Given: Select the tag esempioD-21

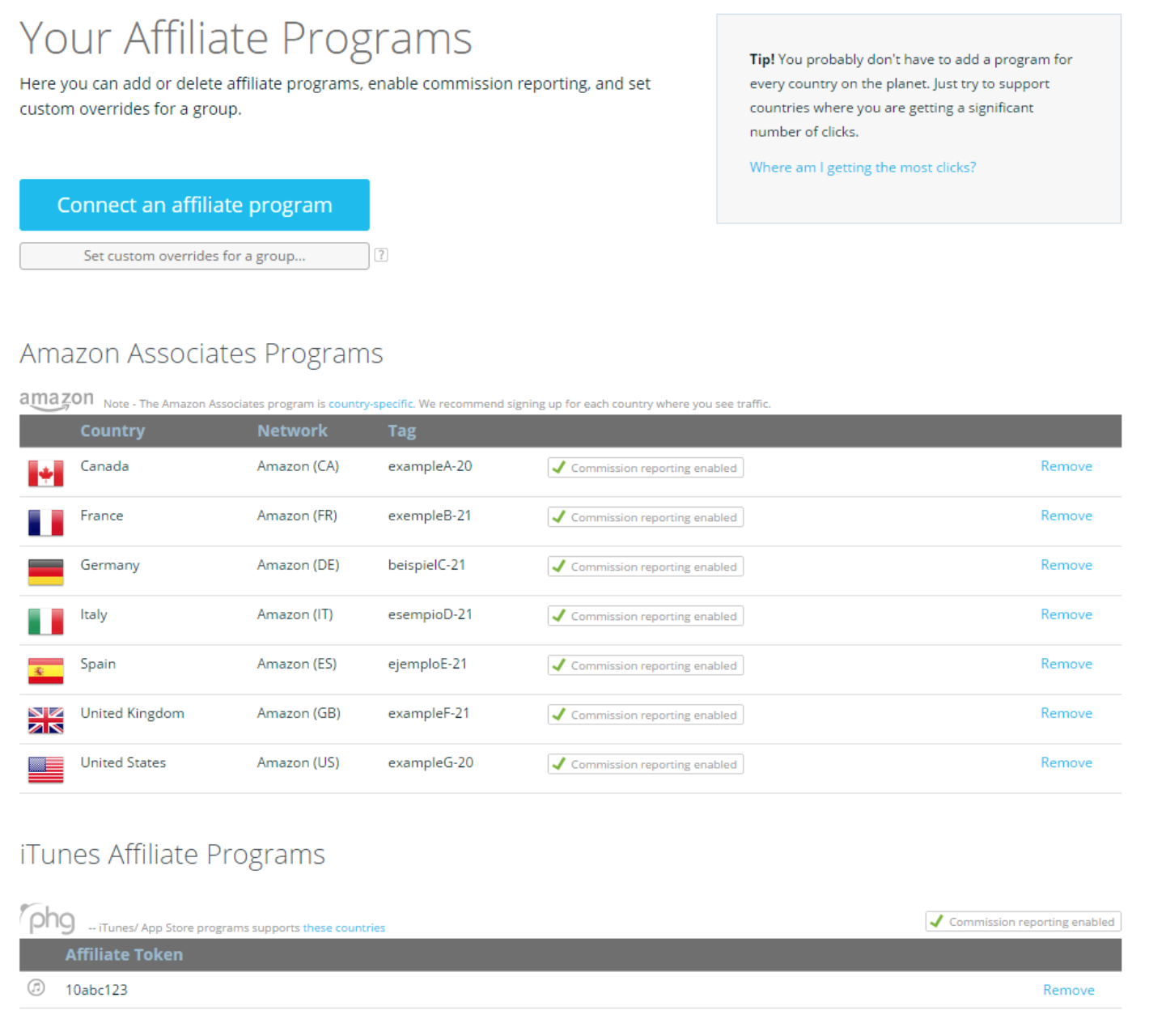Looking at the screenshot, I should [x=430, y=614].
